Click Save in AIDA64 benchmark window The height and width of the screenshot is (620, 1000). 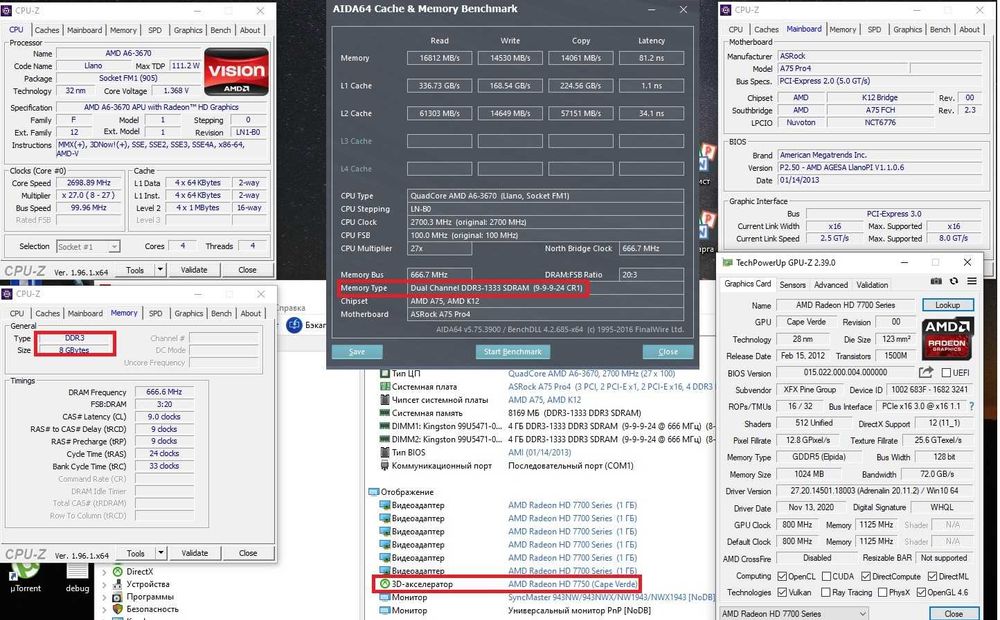[x=357, y=351]
